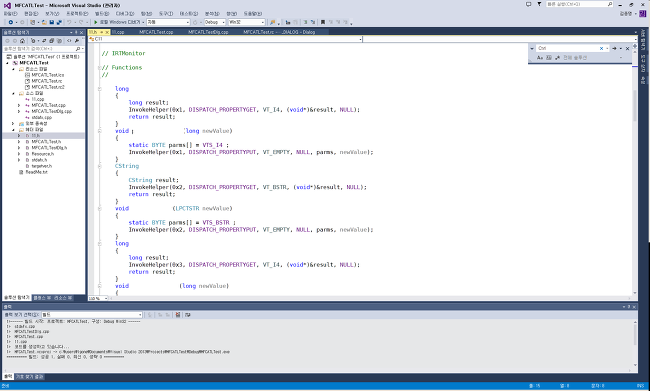This screenshot has height=391, width=650.
Task: Click the green Start Debugging play icon
Action: 96,22
